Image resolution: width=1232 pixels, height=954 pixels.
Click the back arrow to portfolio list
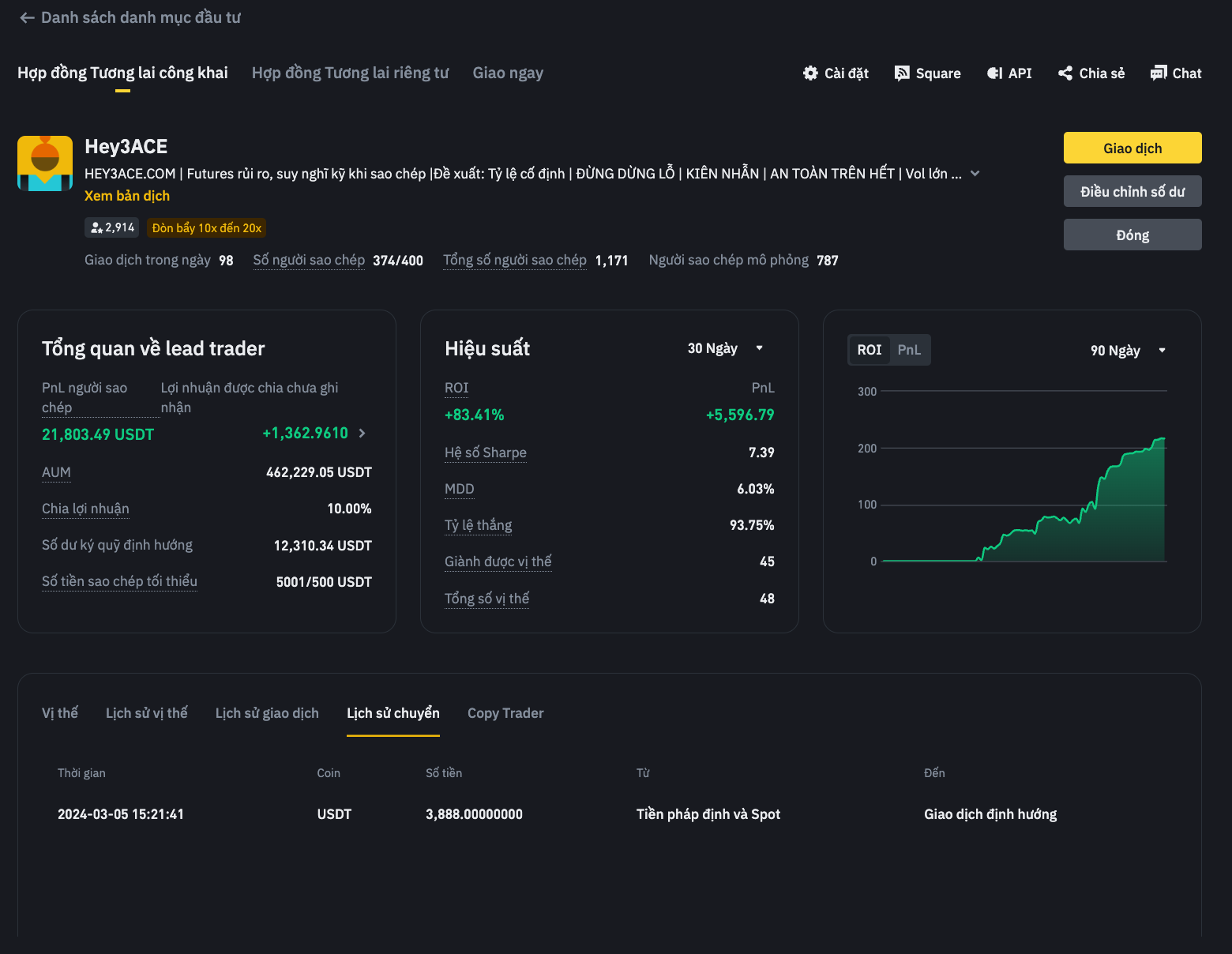pos(27,17)
